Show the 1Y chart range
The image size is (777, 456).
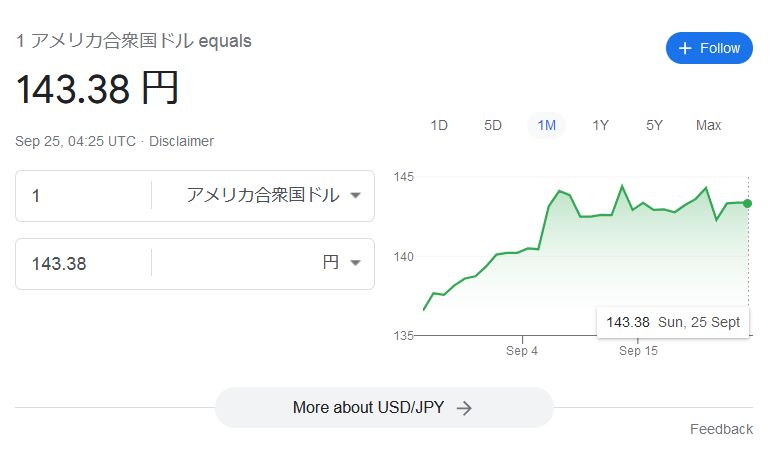[600, 125]
